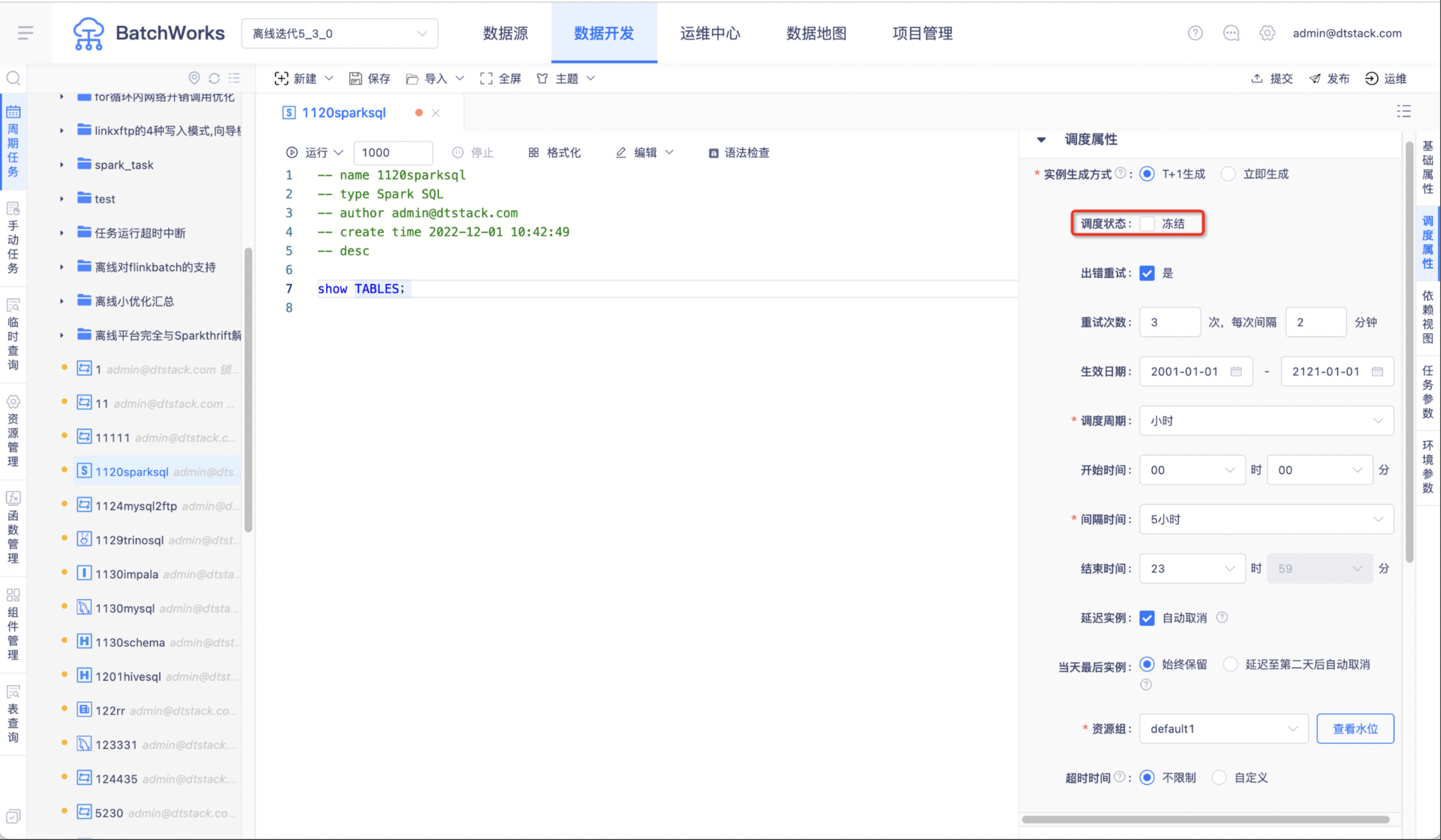The width and height of the screenshot is (1441, 840).
Task: Toggle the 冻结 freeze checkbox
Action: coord(1147,223)
